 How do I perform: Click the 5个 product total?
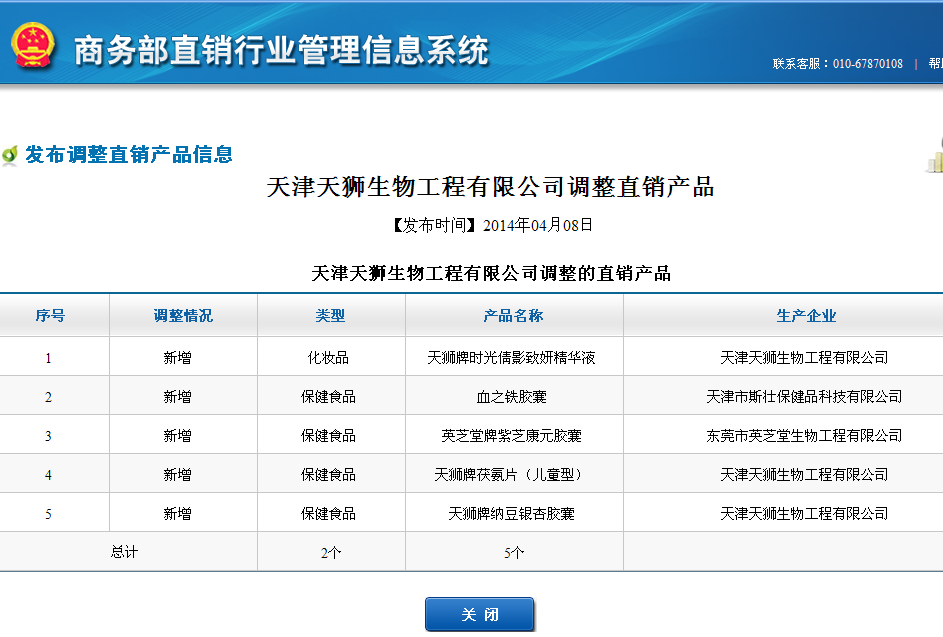tap(514, 553)
